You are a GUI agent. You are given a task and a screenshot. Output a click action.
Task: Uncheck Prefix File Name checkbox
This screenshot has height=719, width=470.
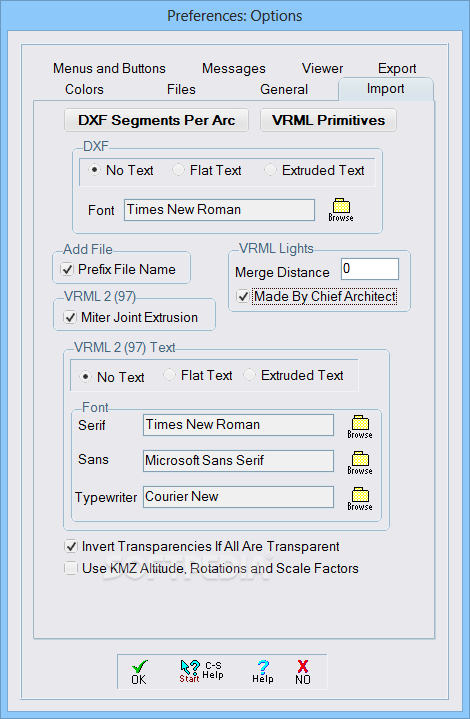[x=67, y=269]
